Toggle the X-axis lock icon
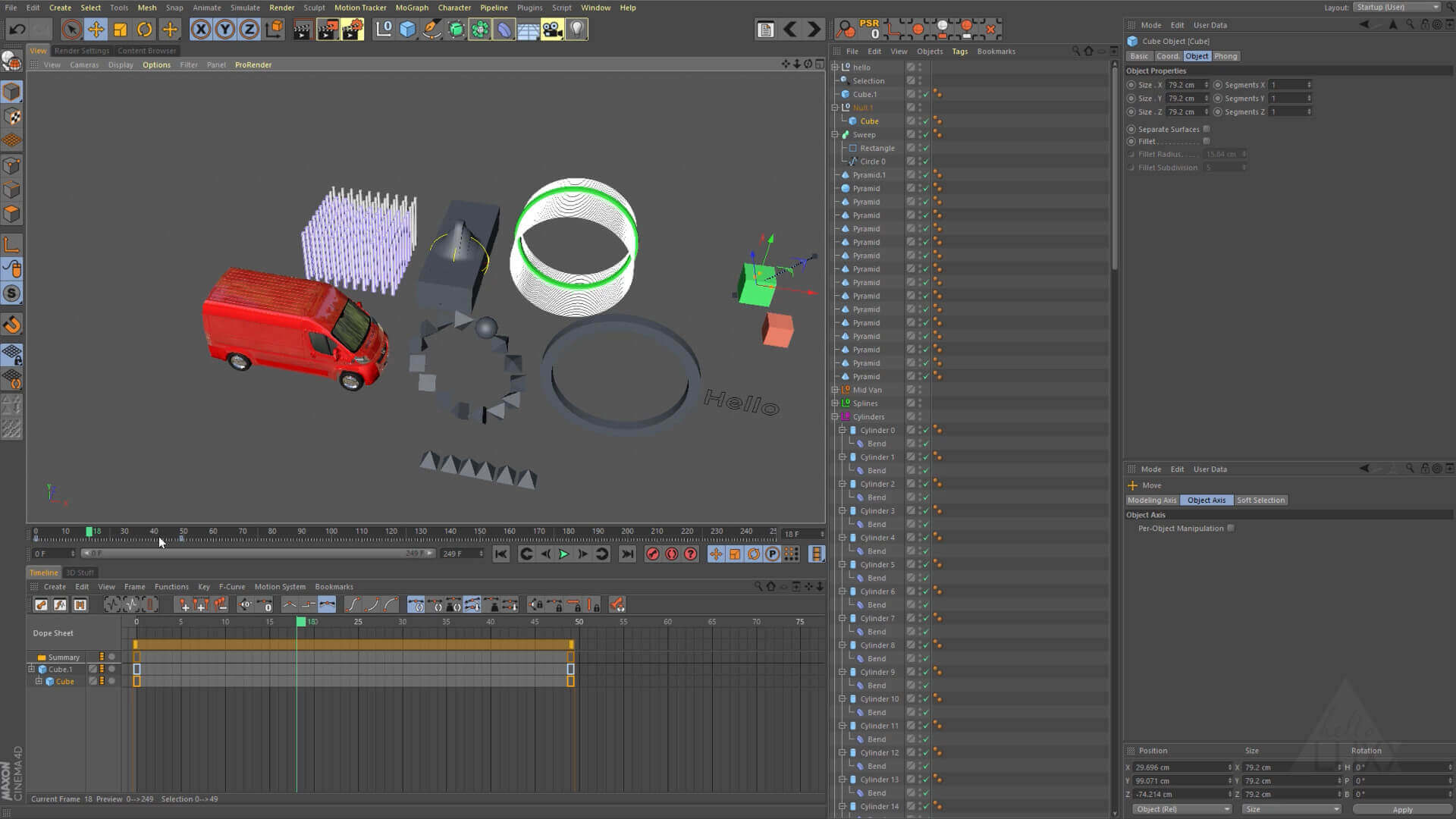The image size is (1456, 819). [x=200, y=30]
